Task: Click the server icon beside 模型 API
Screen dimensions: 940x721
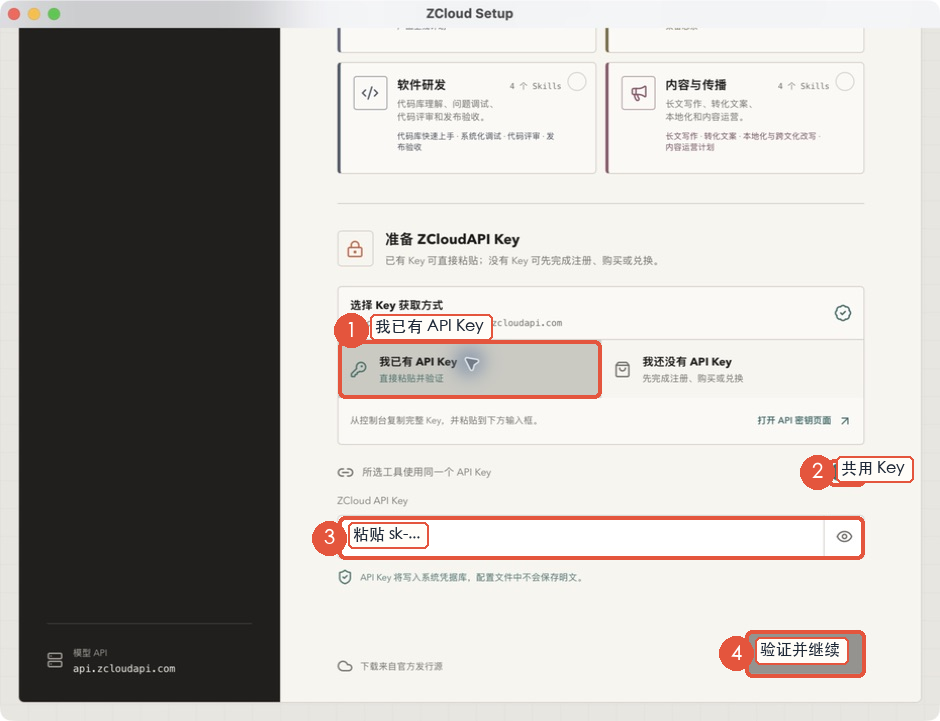Action: [55, 660]
